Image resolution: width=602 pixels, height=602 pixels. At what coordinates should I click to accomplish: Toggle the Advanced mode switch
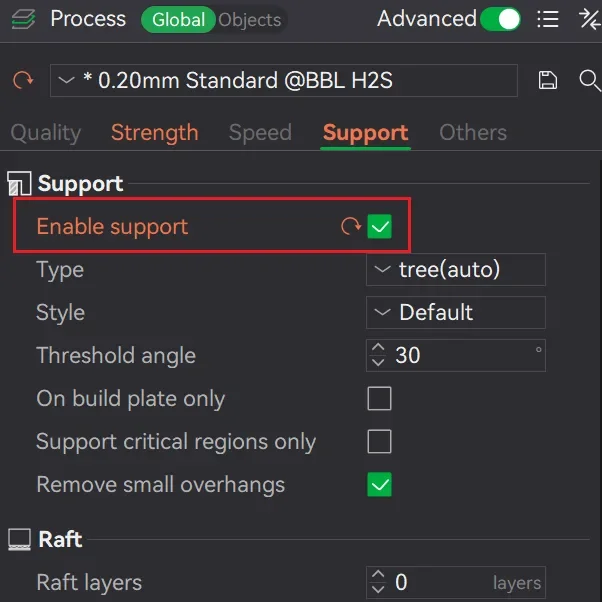[501, 19]
